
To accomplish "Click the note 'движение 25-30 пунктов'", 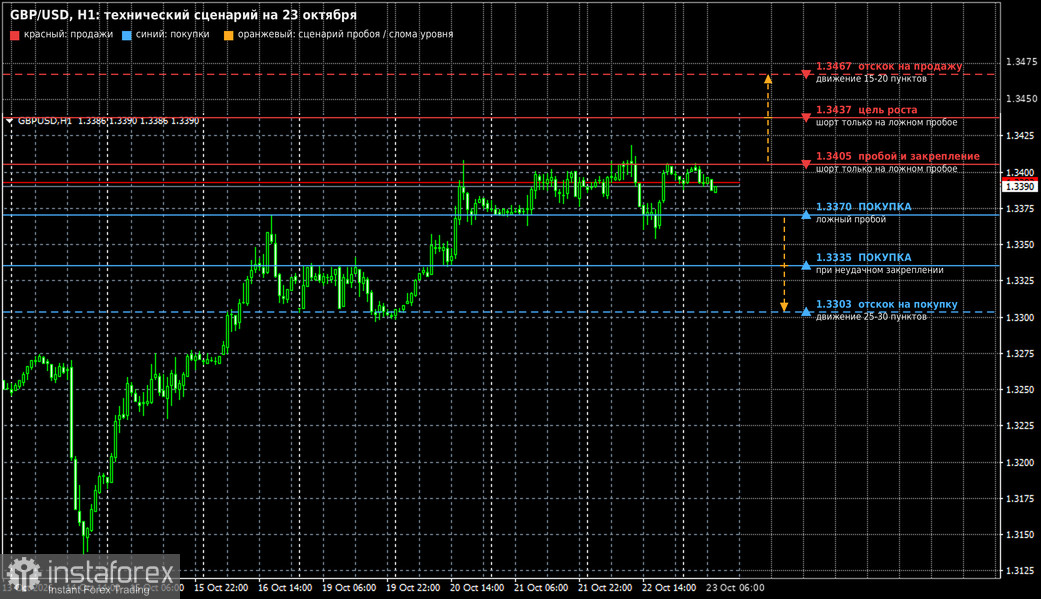I will tap(871, 316).
